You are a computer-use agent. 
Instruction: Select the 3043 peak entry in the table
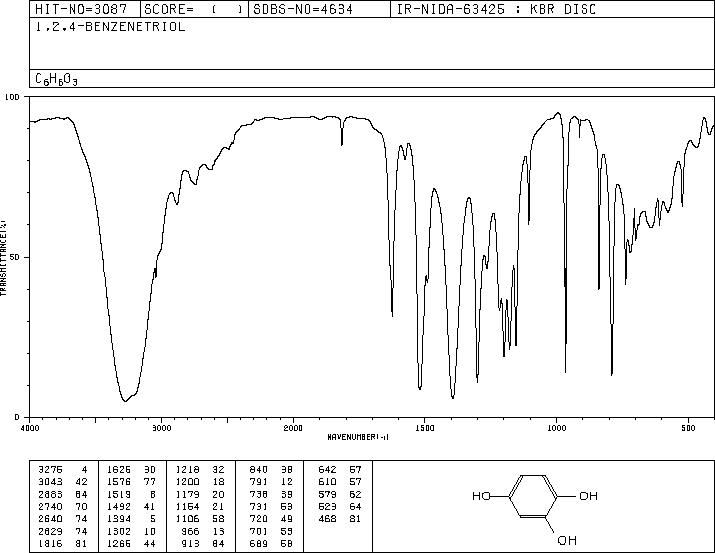coord(62,482)
